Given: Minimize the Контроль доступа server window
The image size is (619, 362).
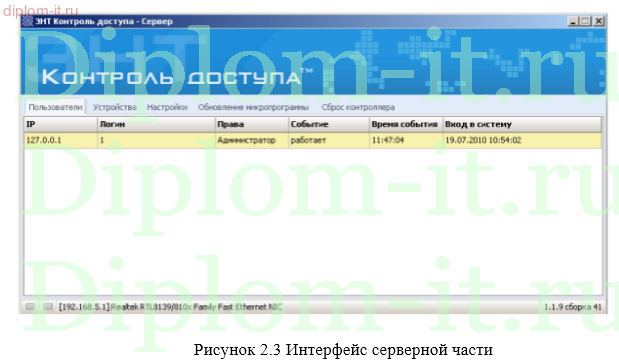Looking at the screenshot, I should [573, 21].
